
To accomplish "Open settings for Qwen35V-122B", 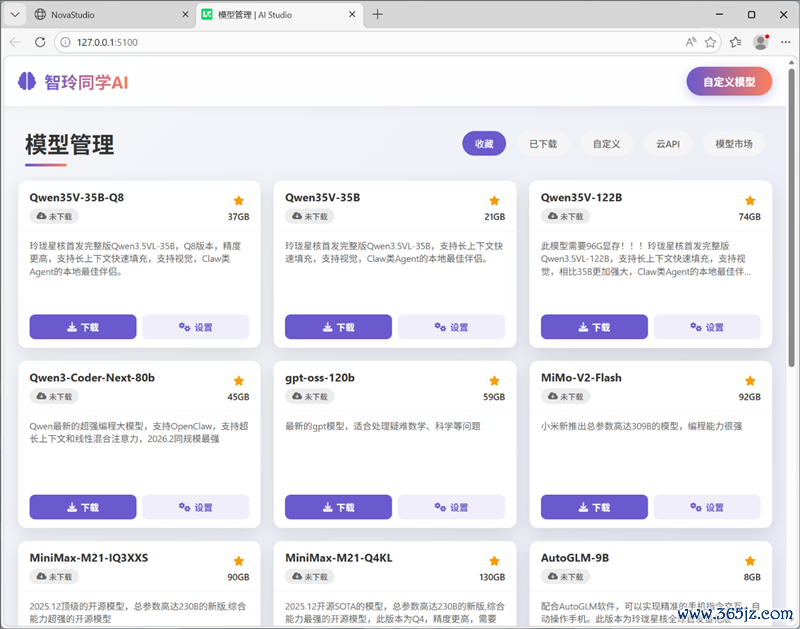I will pyautogui.click(x=707, y=327).
